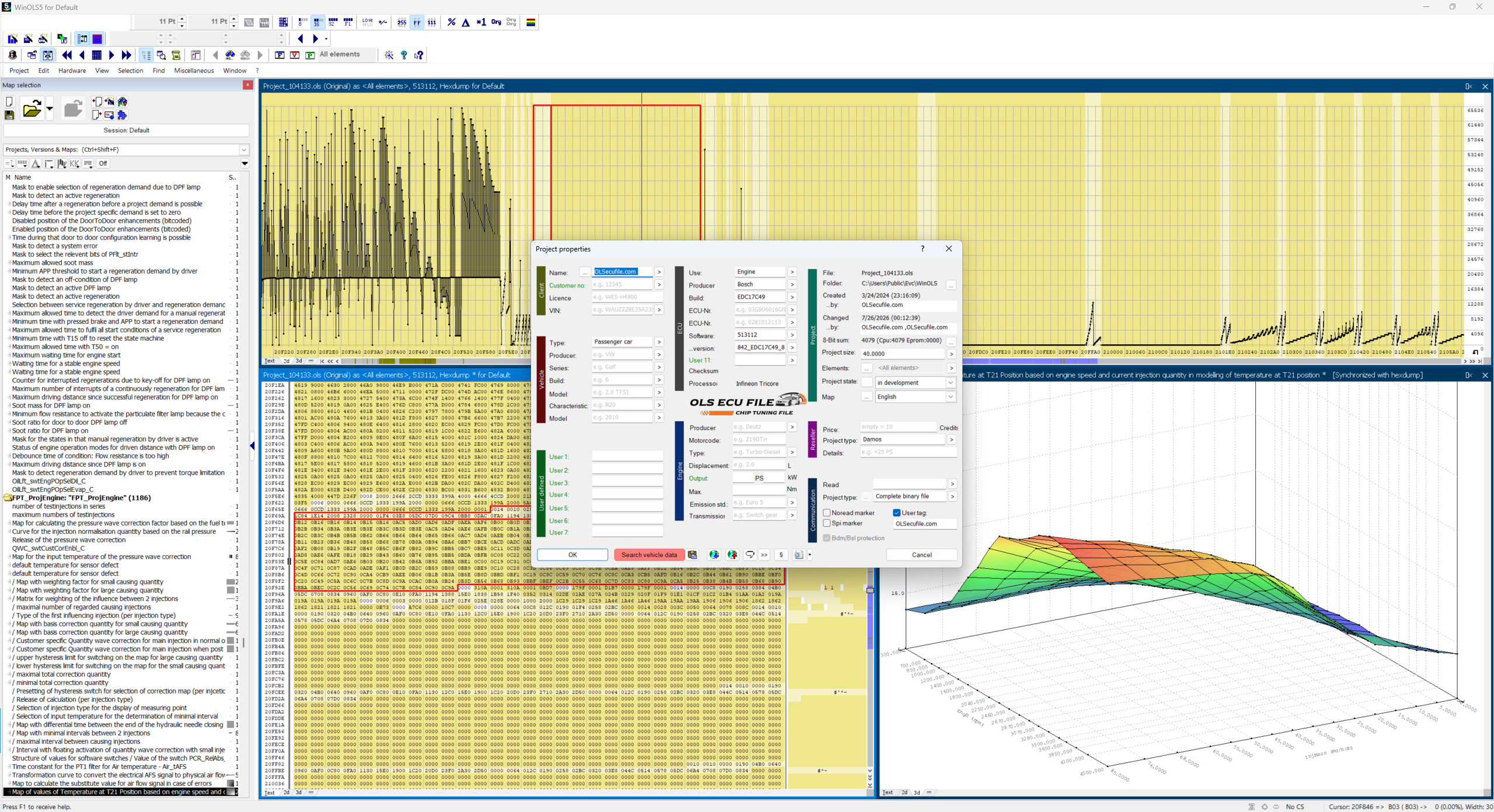Viewport: 1494px width, 812px height.
Task: Open the ECU Use field arrow selector
Action: 792,272
